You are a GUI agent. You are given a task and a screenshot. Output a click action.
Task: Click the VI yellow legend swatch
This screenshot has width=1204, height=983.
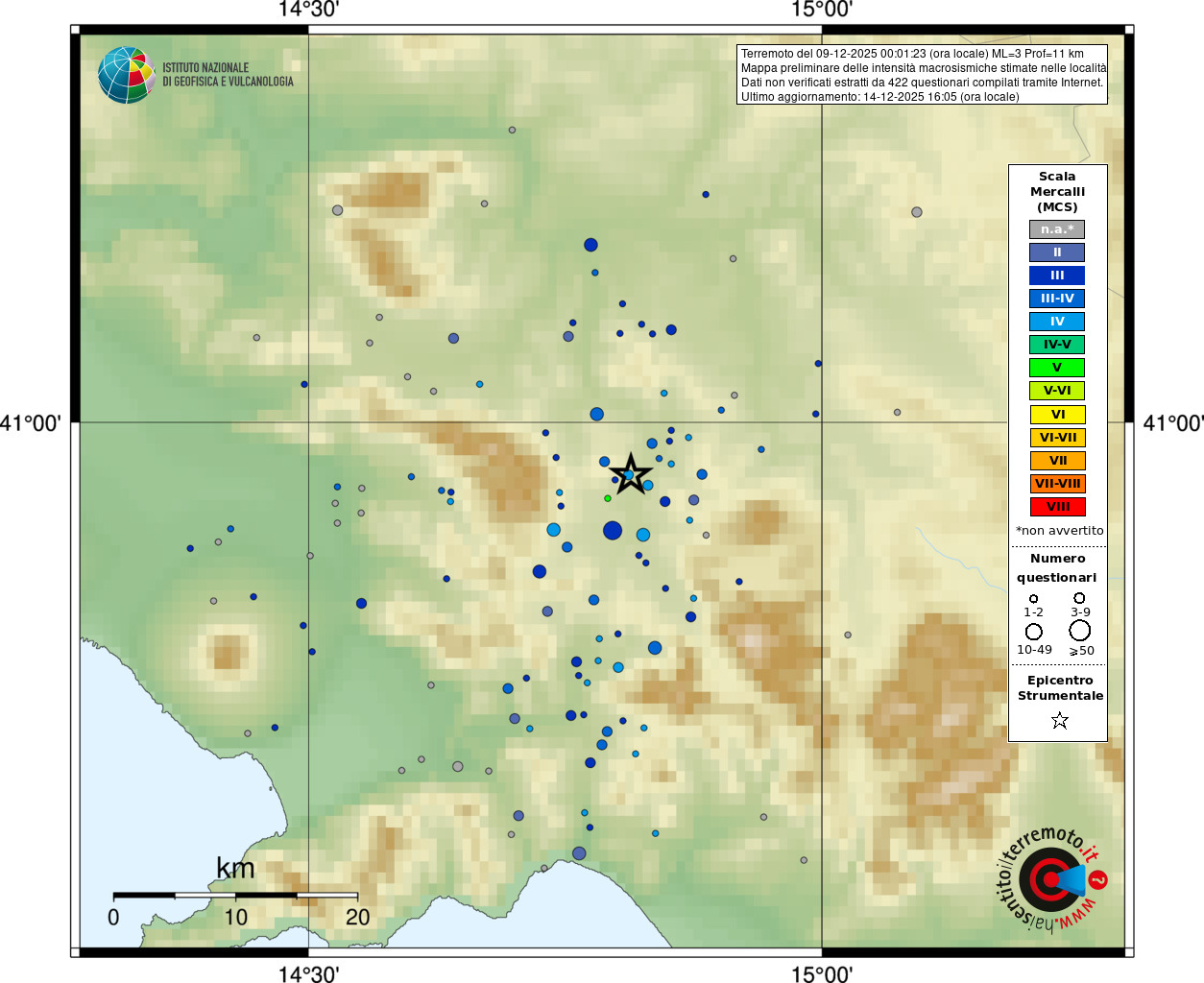(x=1057, y=415)
